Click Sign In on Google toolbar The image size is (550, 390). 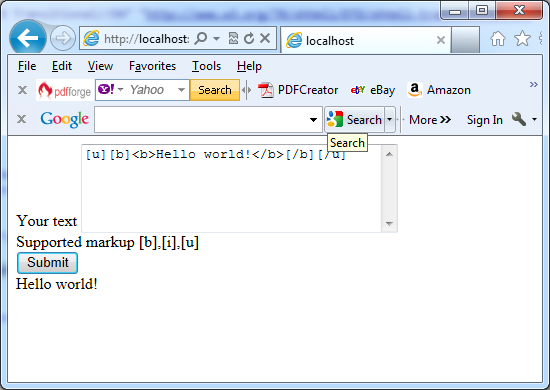pyautogui.click(x=484, y=120)
